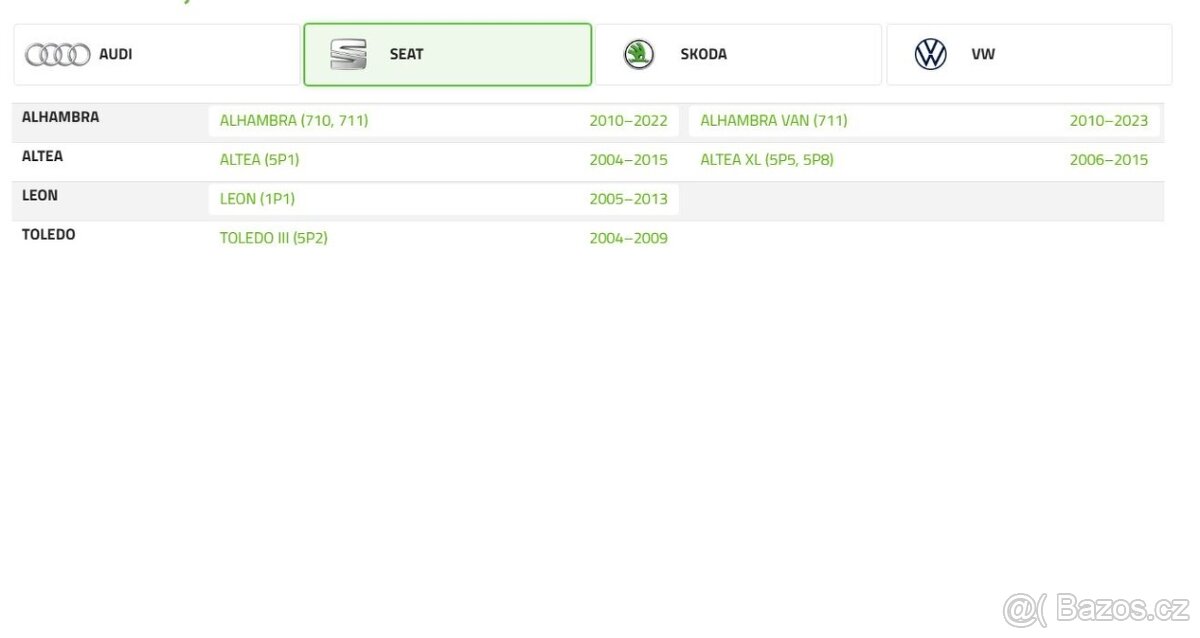Screen dimensions: 1200x638
Task: Click the 2005–2013 year range for Leon
Action: 628,199
